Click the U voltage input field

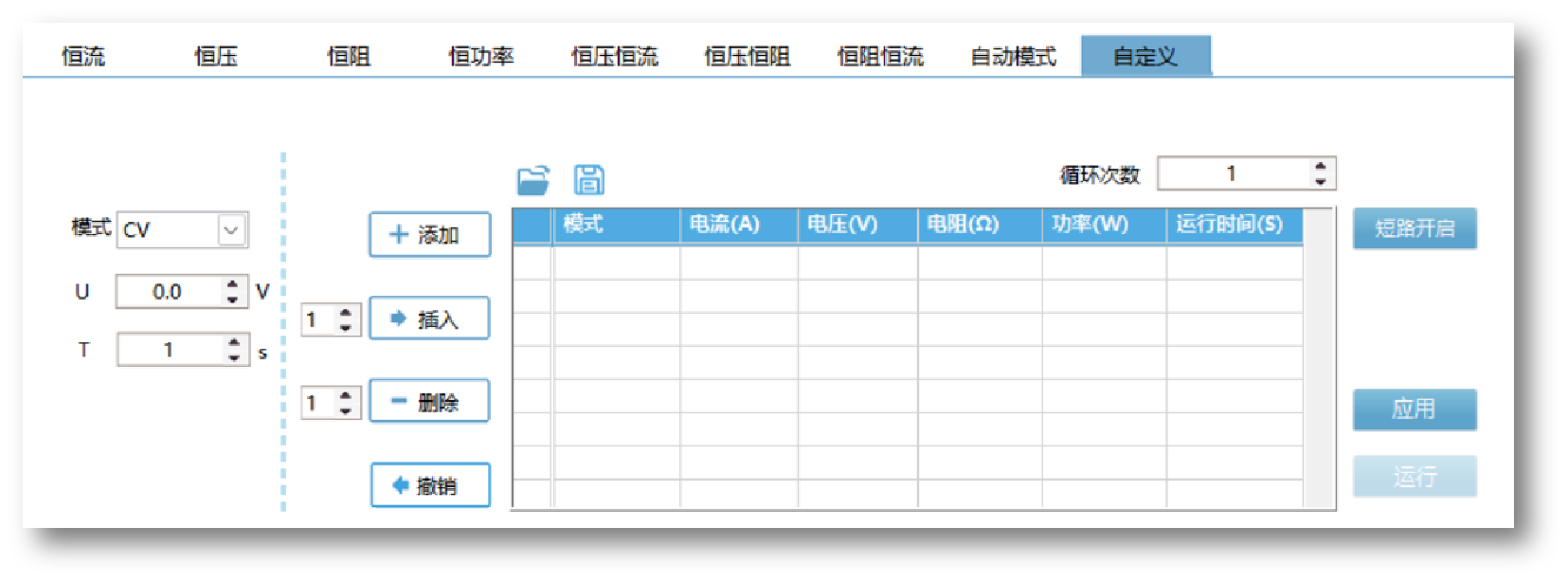pyautogui.click(x=169, y=291)
